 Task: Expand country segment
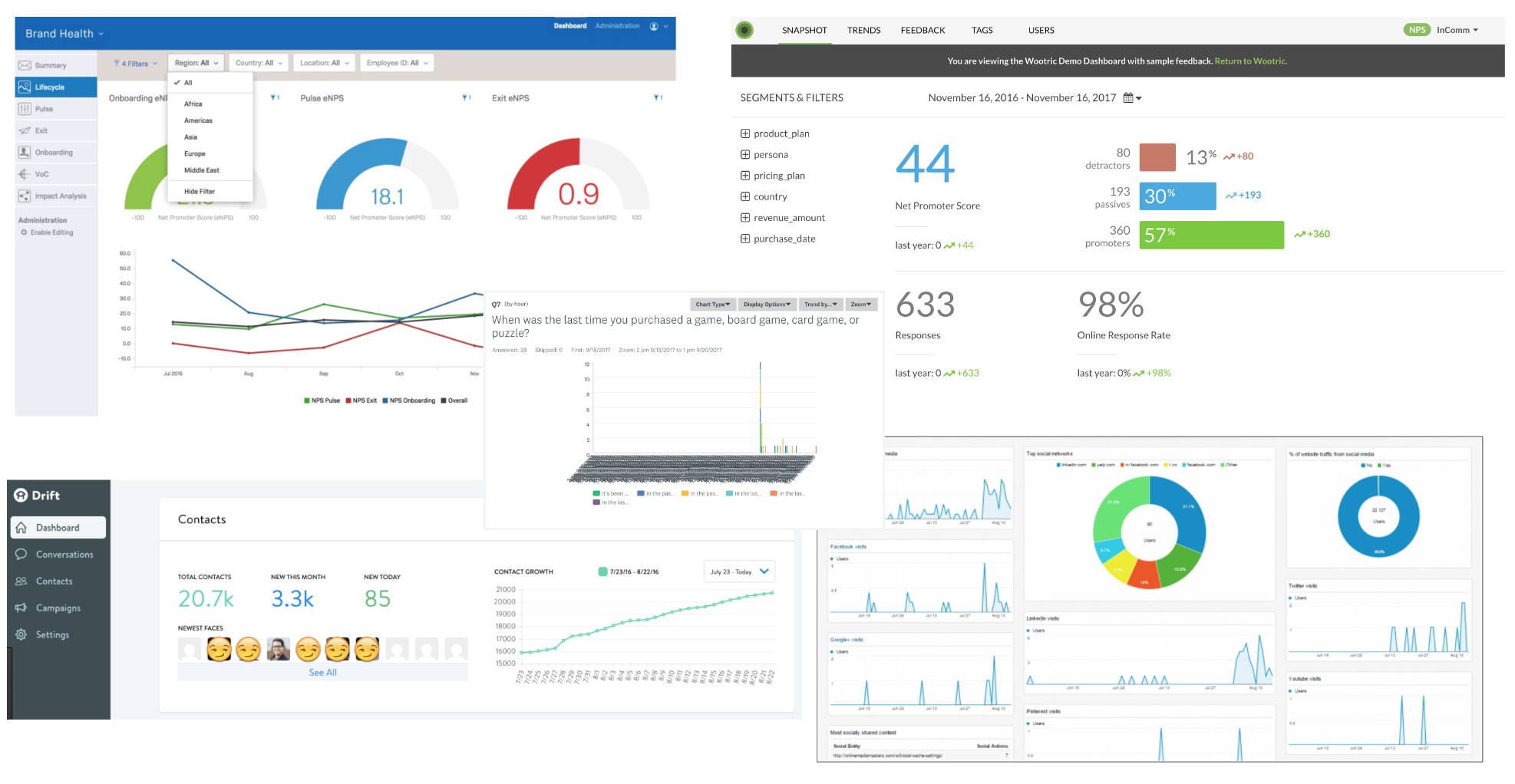pos(744,196)
